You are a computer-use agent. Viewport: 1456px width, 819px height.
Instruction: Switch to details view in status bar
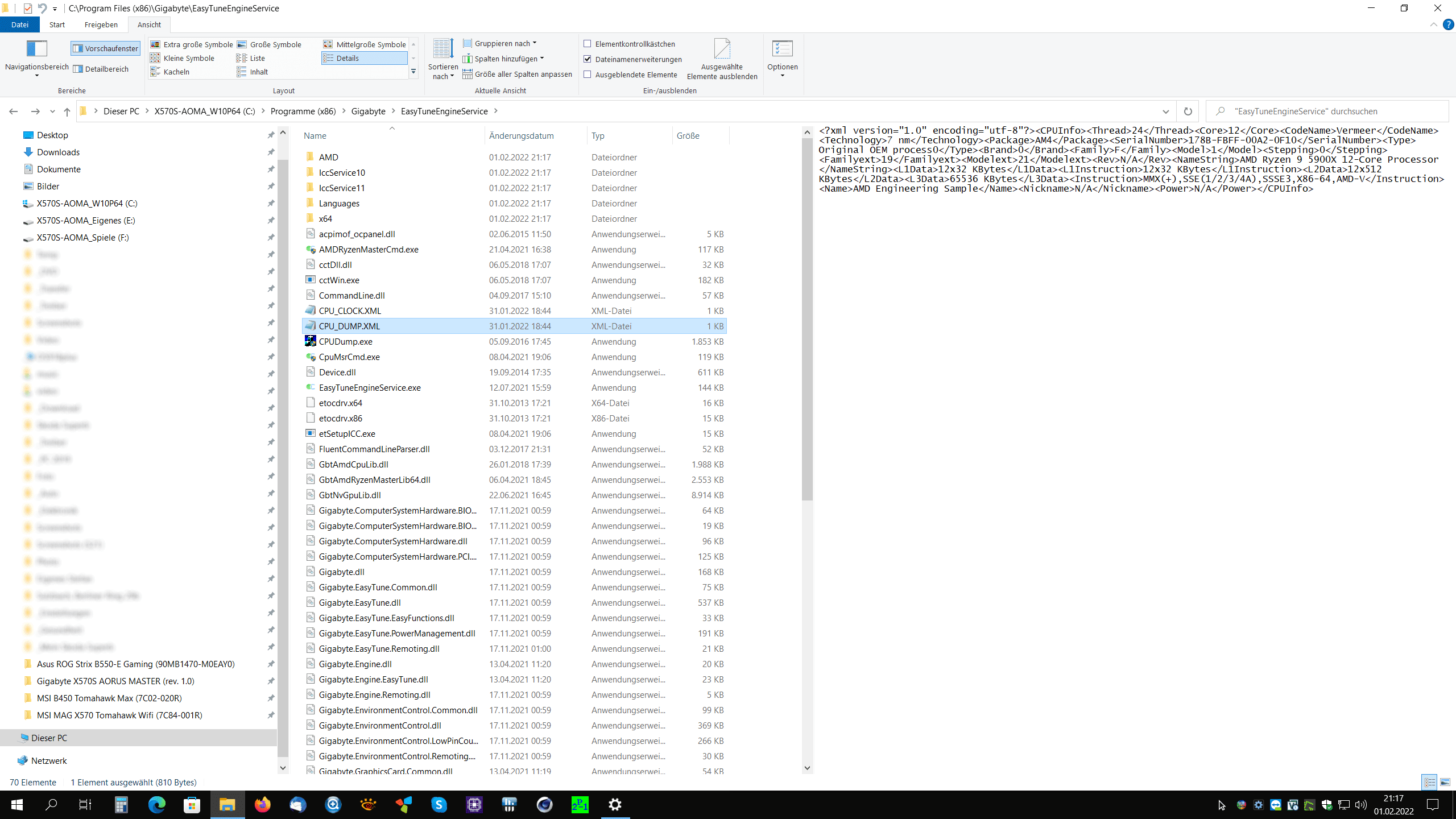(x=1430, y=782)
